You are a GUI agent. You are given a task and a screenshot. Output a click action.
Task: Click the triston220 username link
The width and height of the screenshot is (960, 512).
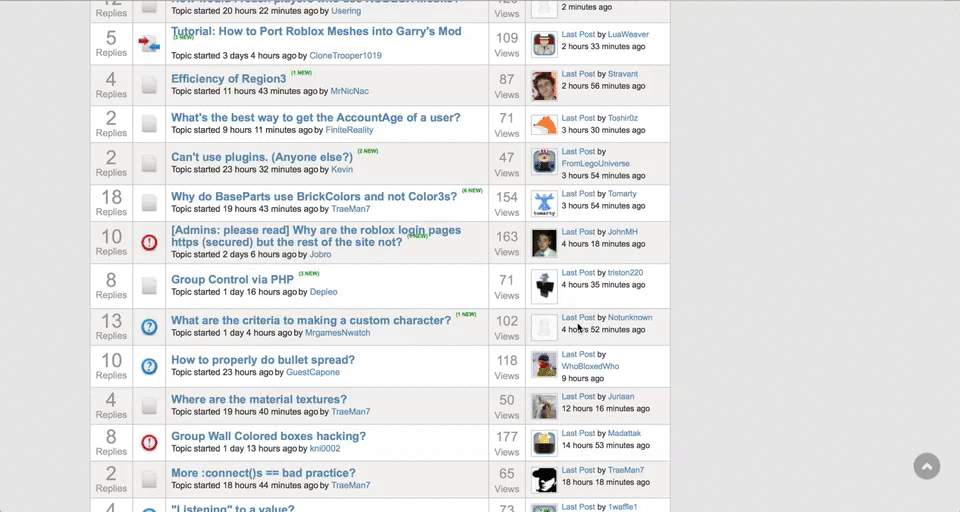coord(625,273)
